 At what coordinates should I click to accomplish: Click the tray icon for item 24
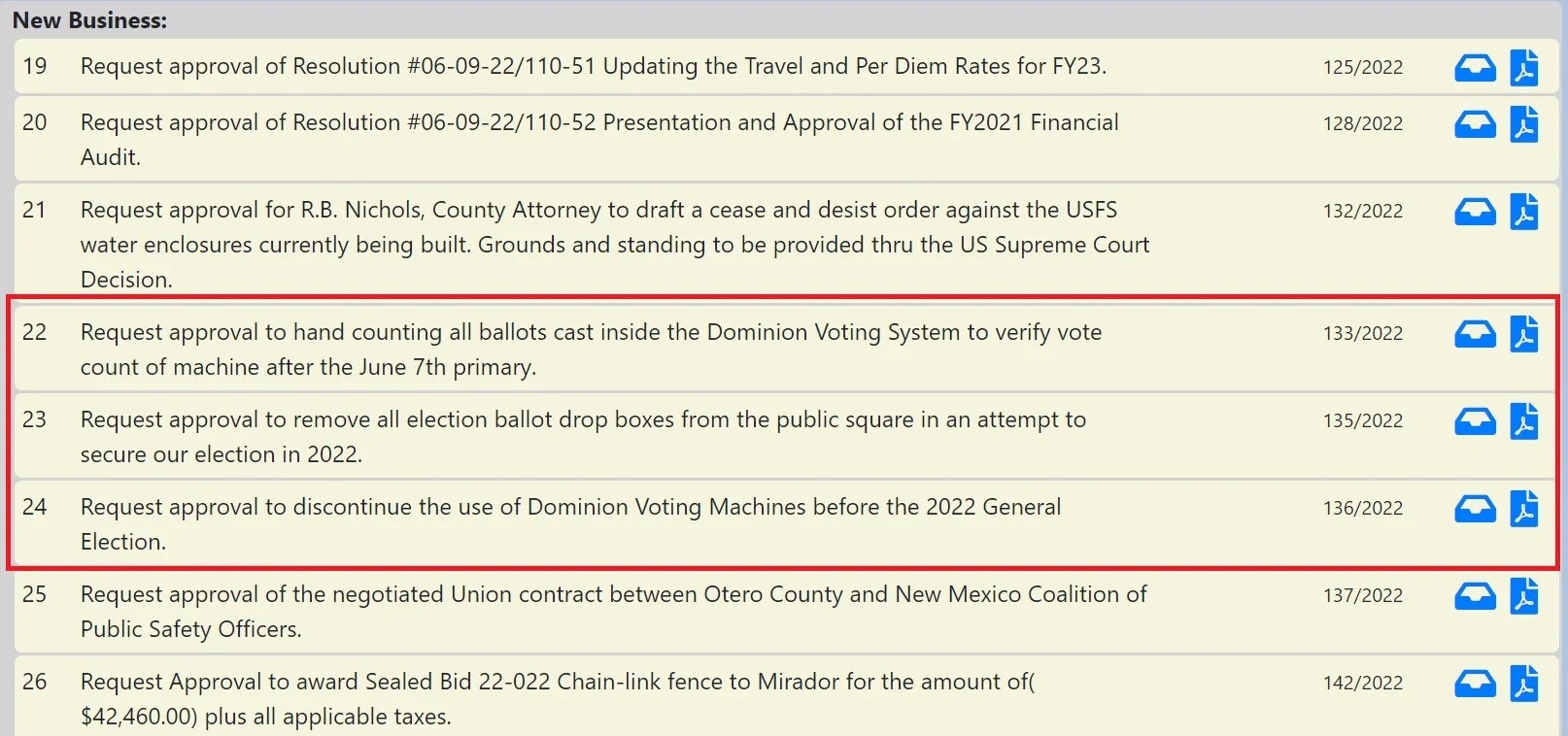1475,509
